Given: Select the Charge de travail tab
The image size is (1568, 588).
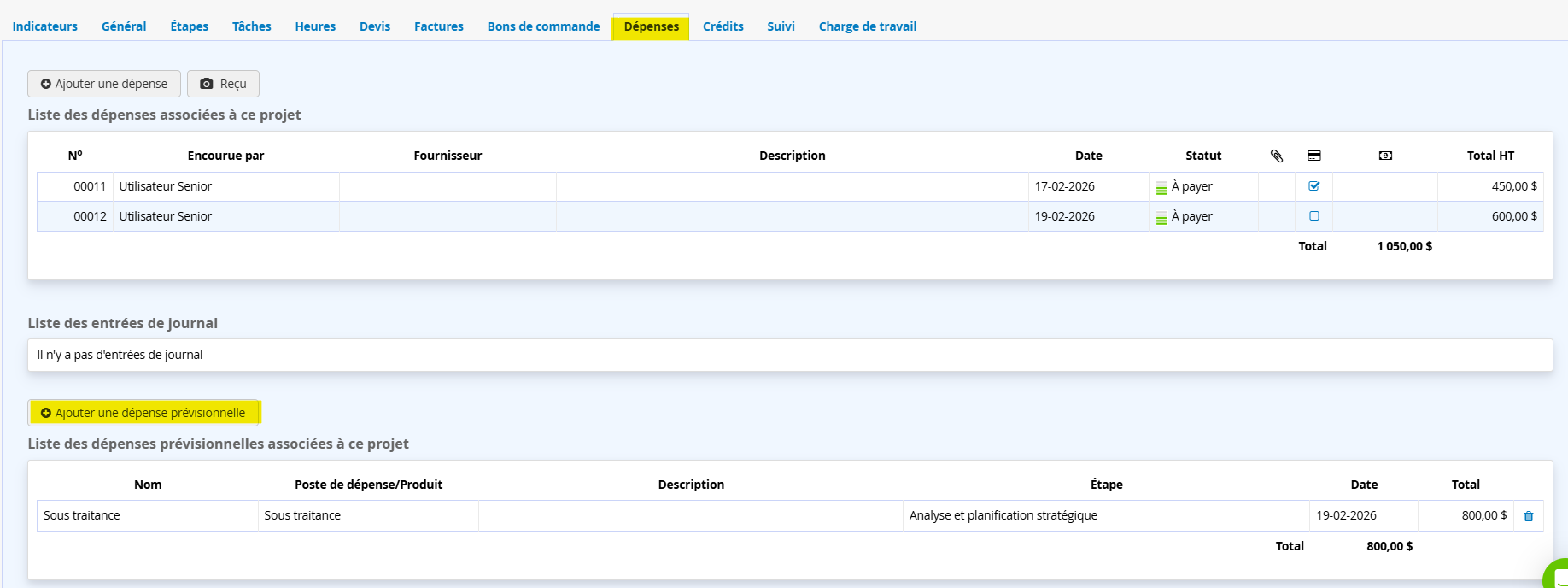Looking at the screenshot, I should coord(867,26).
